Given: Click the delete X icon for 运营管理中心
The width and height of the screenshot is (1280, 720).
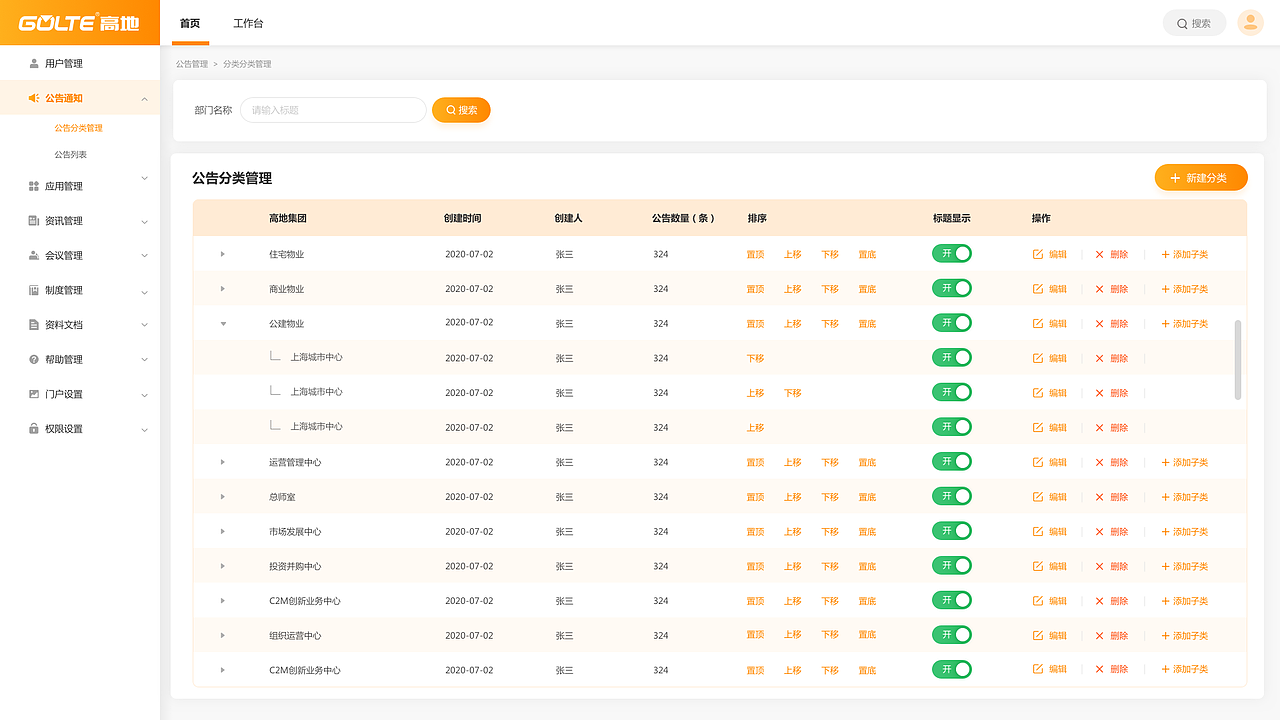Looking at the screenshot, I should pyautogui.click(x=1100, y=462).
